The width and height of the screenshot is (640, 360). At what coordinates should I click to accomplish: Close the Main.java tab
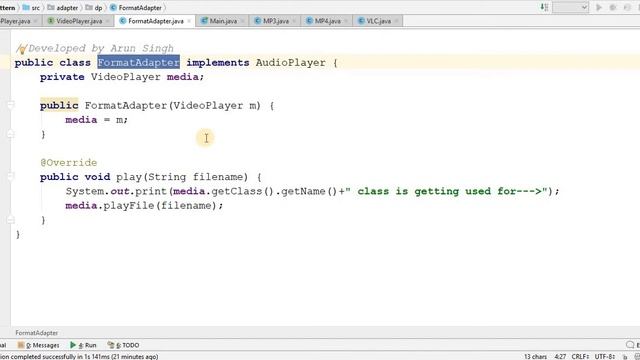point(242,21)
